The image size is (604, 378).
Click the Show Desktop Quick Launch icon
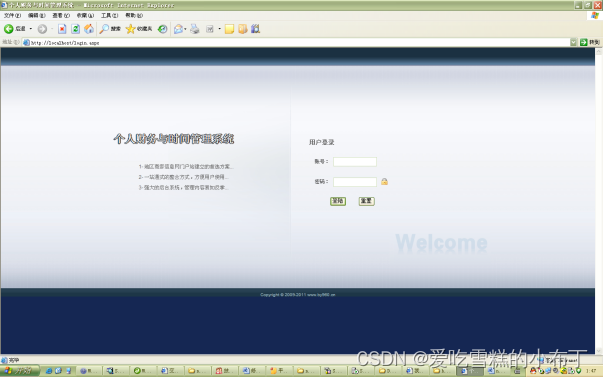[69, 371]
